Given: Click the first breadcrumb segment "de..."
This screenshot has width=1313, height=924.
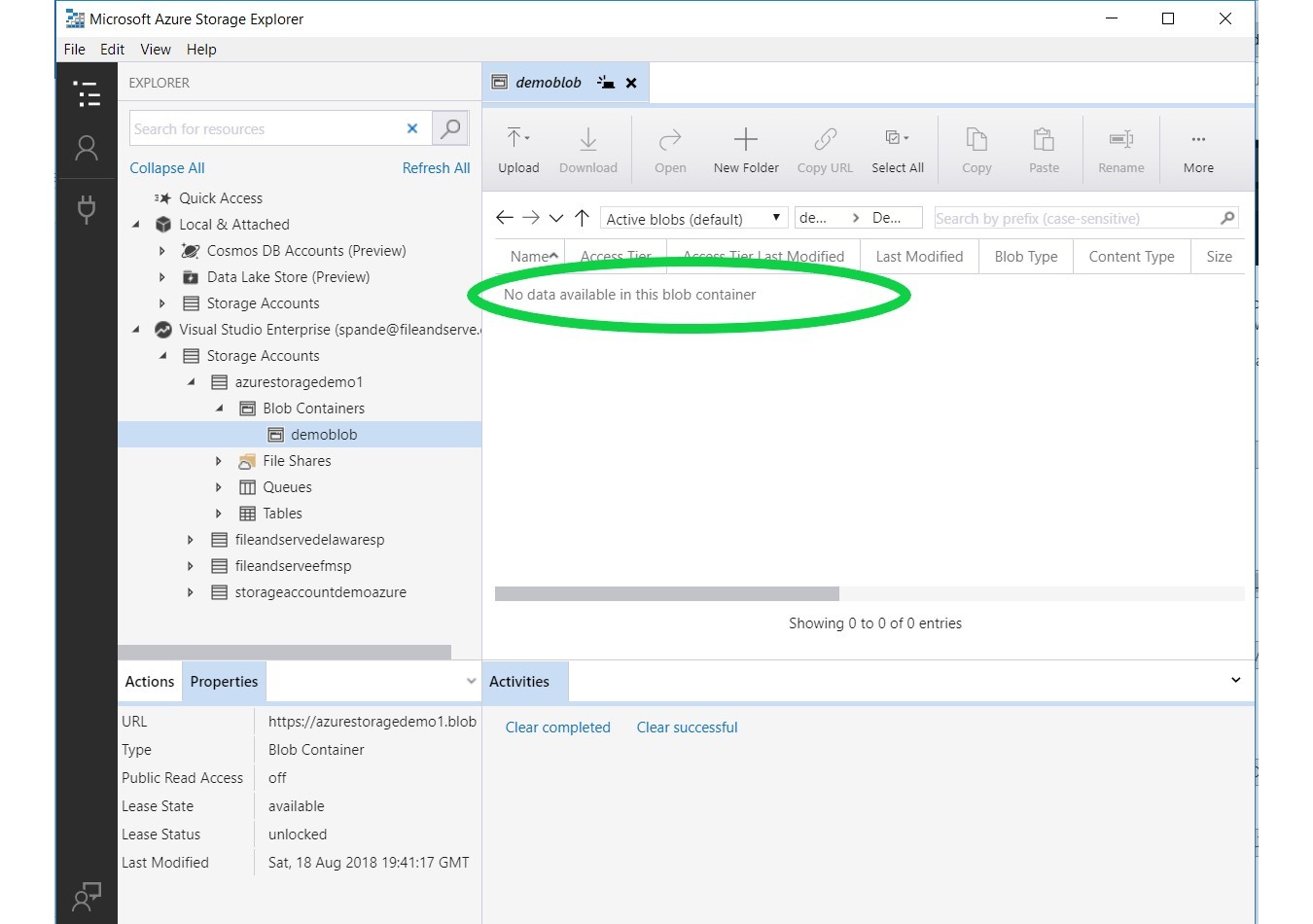Looking at the screenshot, I should [814, 218].
